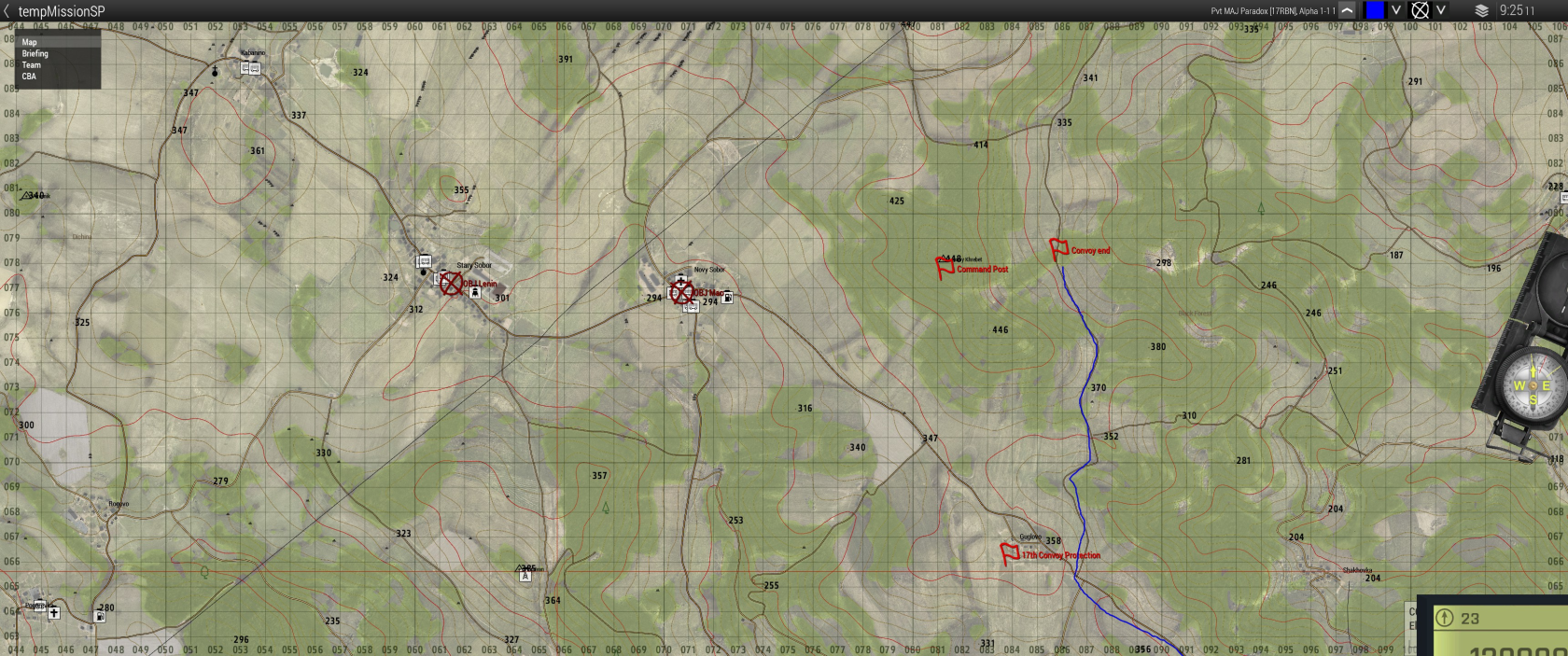The image size is (1568, 656).
Task: Open the Team section
Action: pyautogui.click(x=32, y=65)
